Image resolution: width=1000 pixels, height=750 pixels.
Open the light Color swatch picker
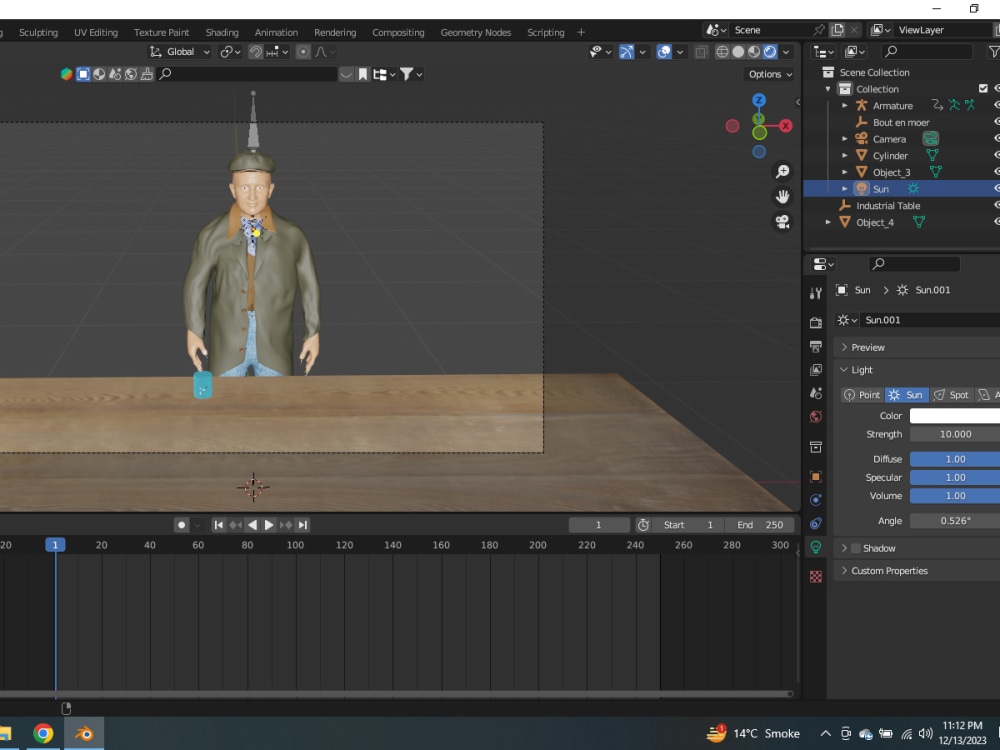[x=955, y=415]
